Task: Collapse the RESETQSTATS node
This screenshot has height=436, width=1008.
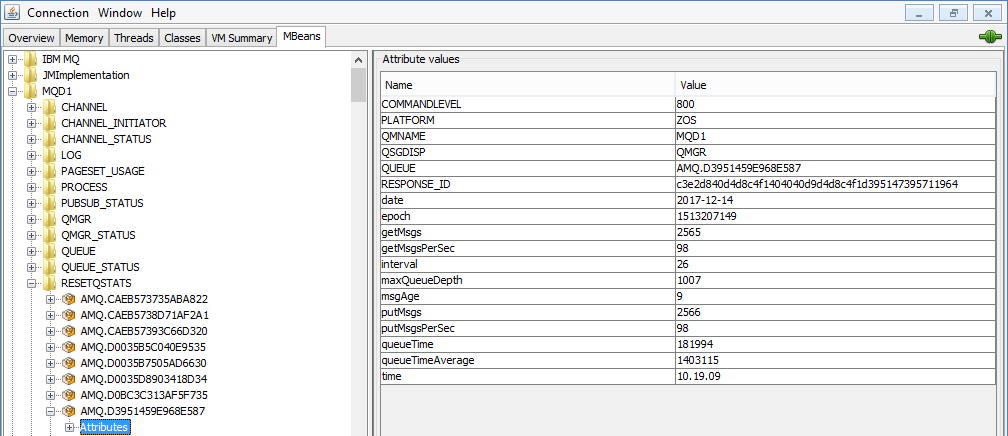Action: click(32, 283)
